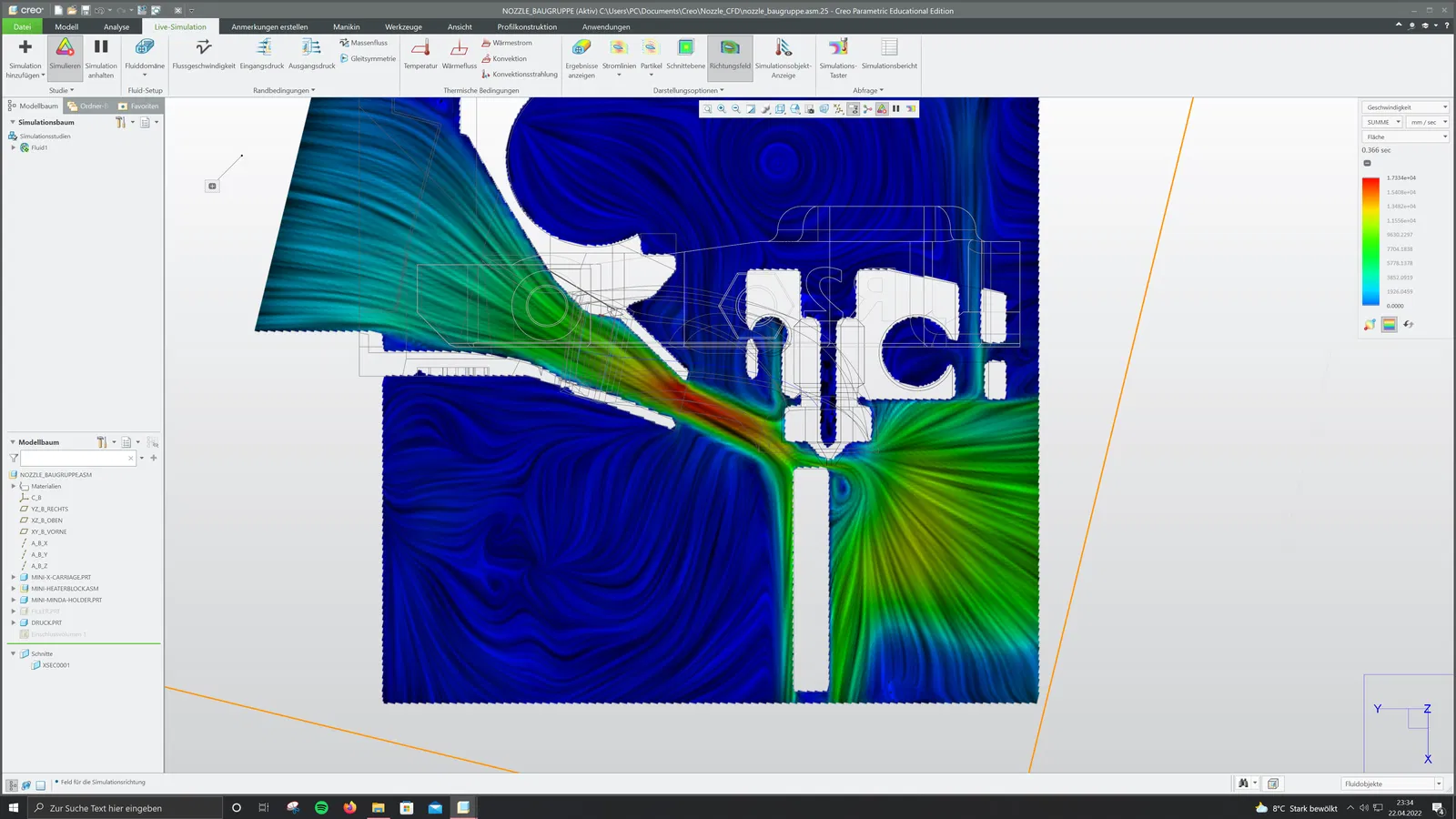Apply a Wärmefluss thermal condition
Viewport: 1456px width, 819px height.
tap(460, 55)
